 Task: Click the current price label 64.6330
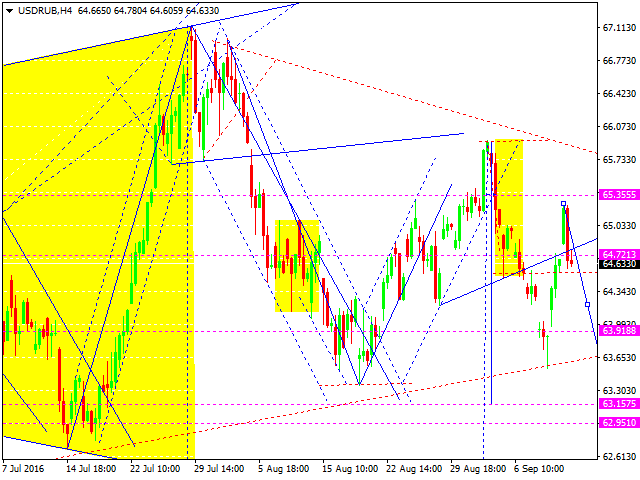[x=619, y=264]
